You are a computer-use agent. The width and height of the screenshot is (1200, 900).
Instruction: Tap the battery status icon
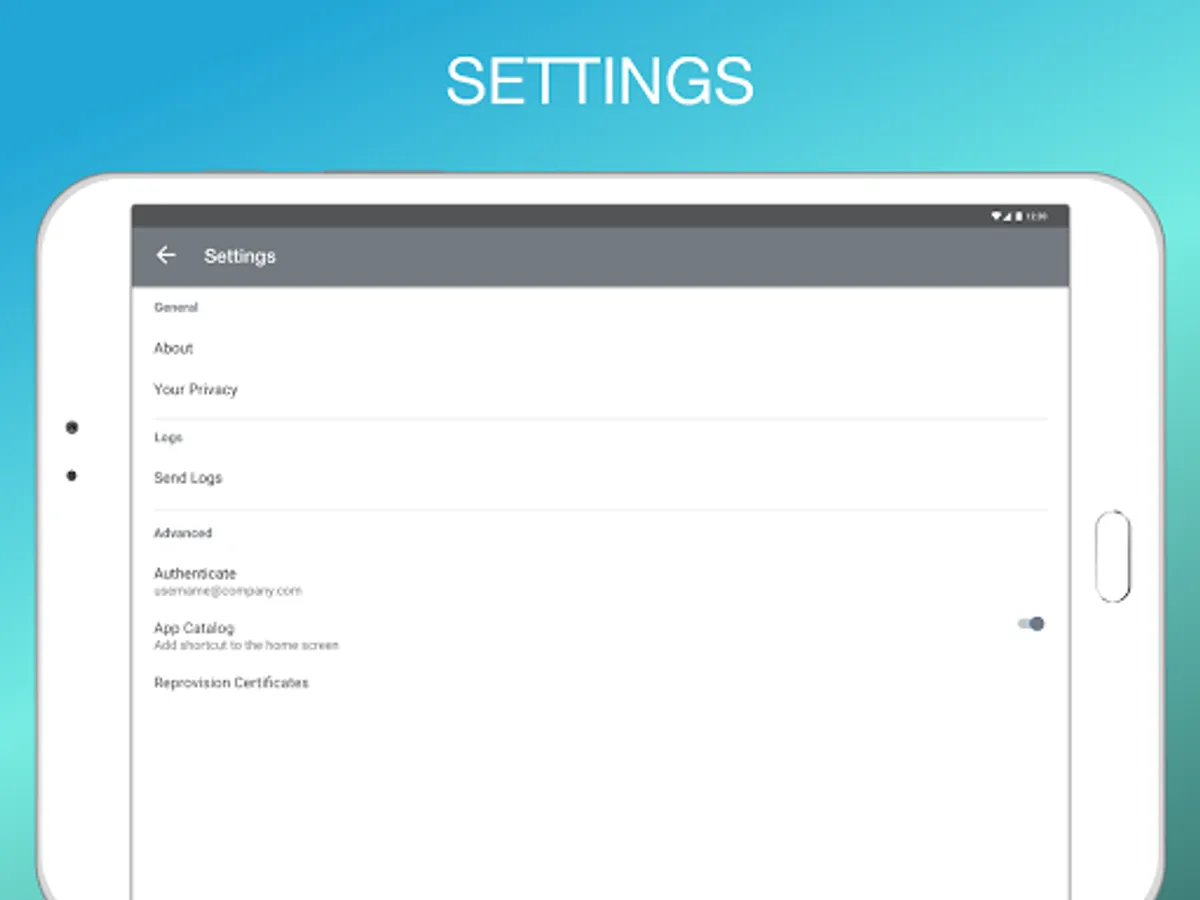coord(1019,216)
